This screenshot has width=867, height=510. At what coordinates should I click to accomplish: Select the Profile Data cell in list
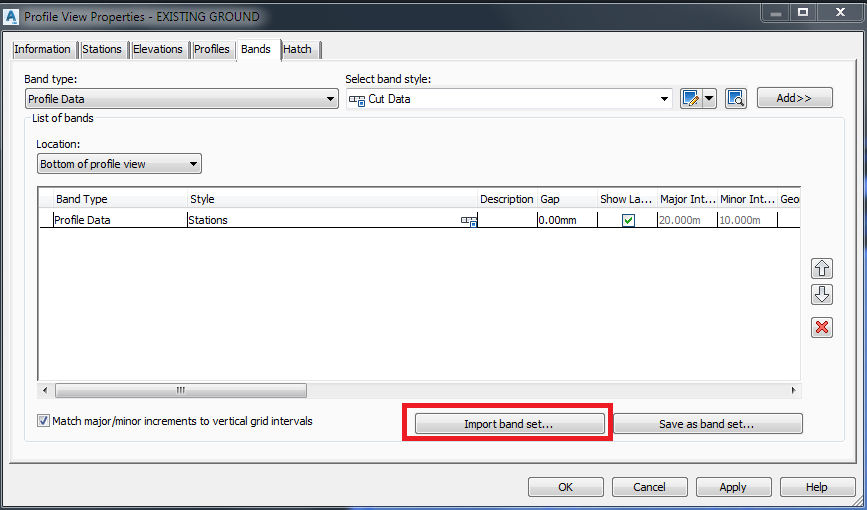[120, 220]
